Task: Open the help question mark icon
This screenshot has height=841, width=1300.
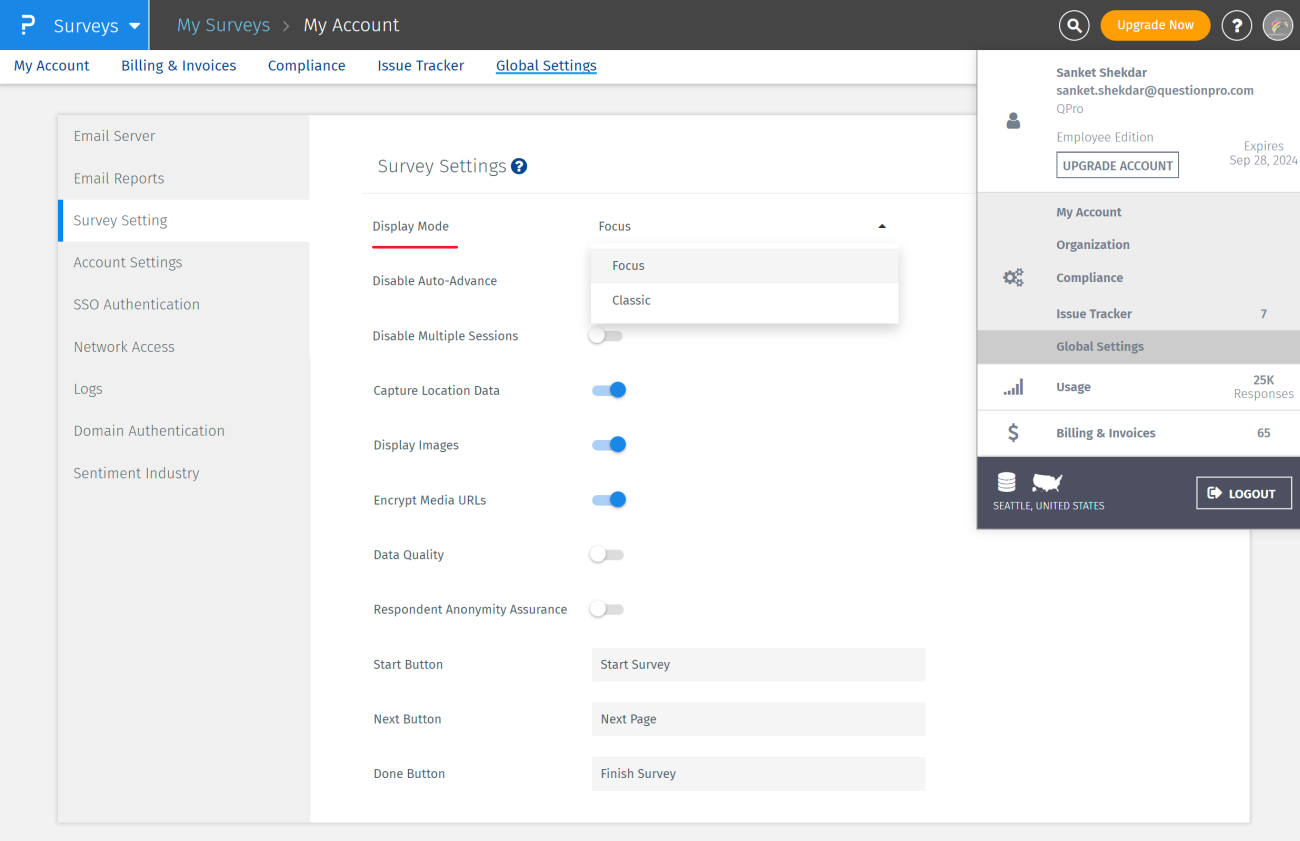Action: coord(1237,25)
